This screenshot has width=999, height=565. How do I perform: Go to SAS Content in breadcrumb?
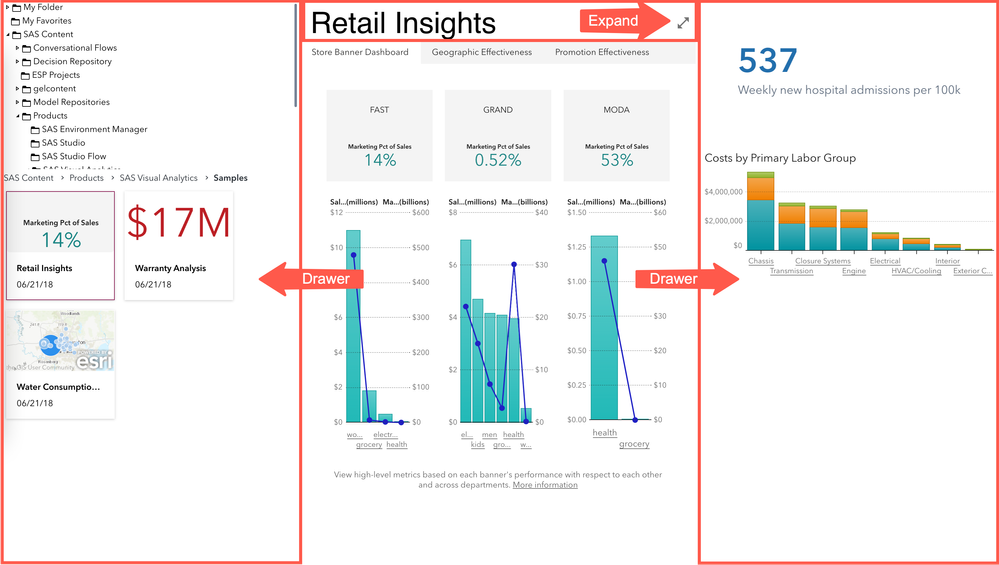tap(29, 178)
